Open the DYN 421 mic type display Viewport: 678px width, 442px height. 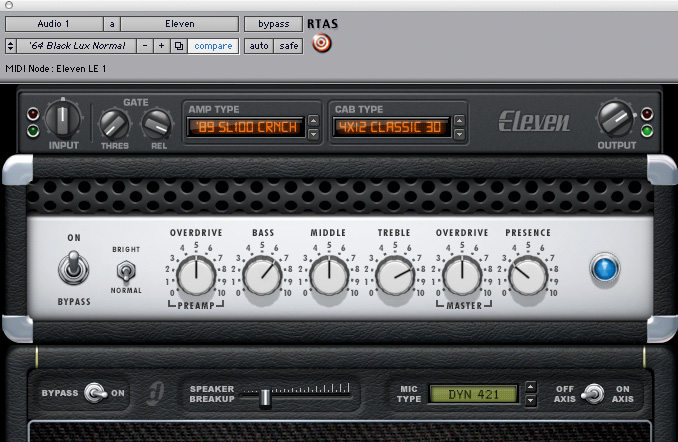473,394
